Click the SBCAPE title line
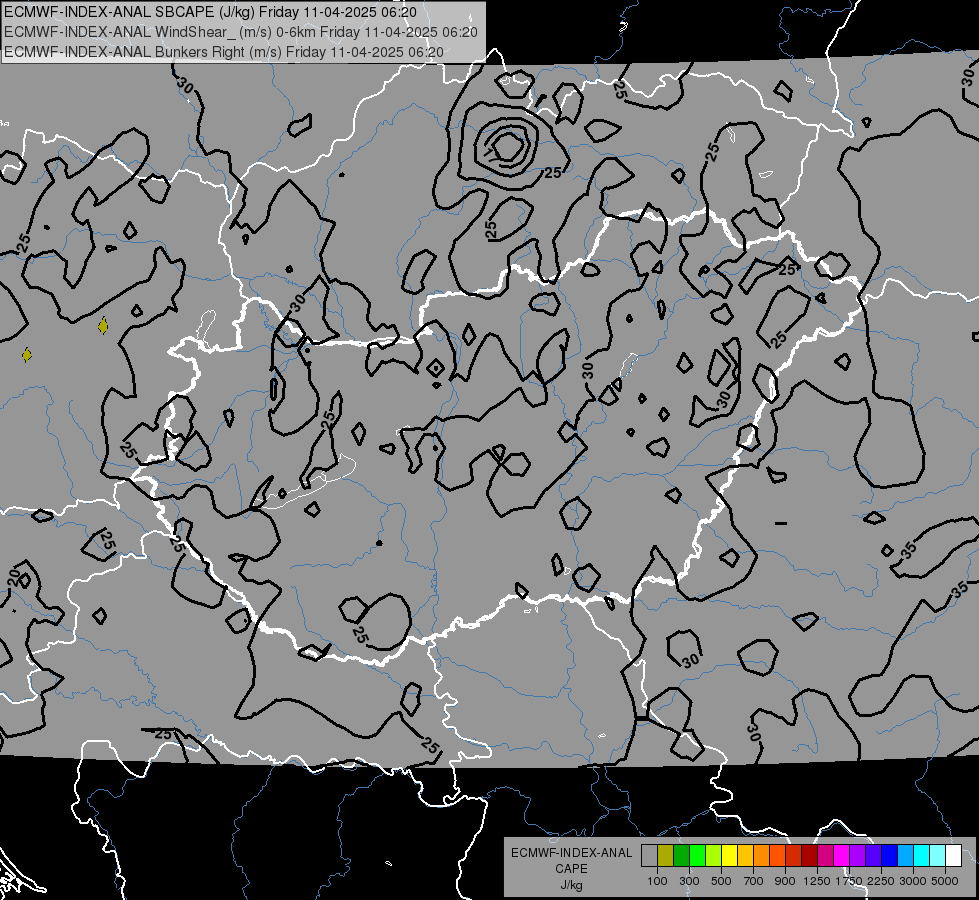Screen dimensions: 979x900 coord(210,12)
